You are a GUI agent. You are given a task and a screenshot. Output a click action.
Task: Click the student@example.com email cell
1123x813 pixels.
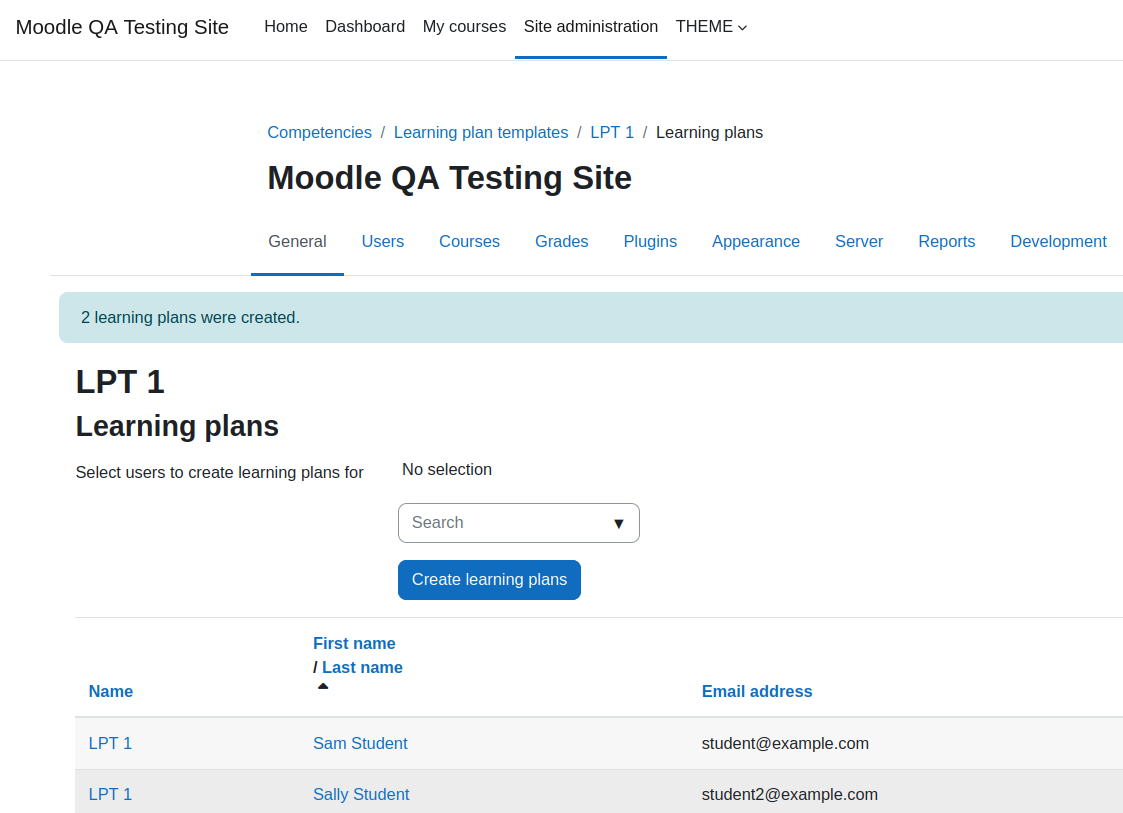coord(785,744)
